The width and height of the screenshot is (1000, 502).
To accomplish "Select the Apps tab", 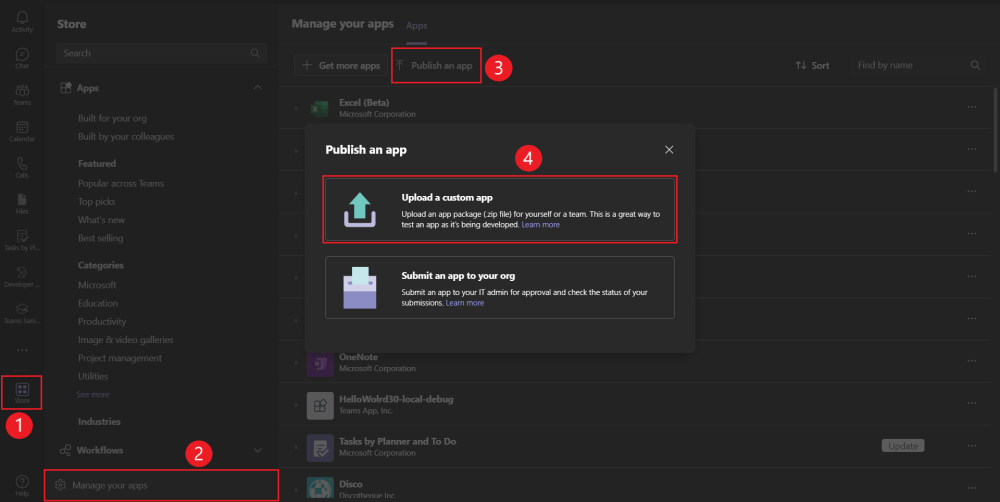I will 416,26.
